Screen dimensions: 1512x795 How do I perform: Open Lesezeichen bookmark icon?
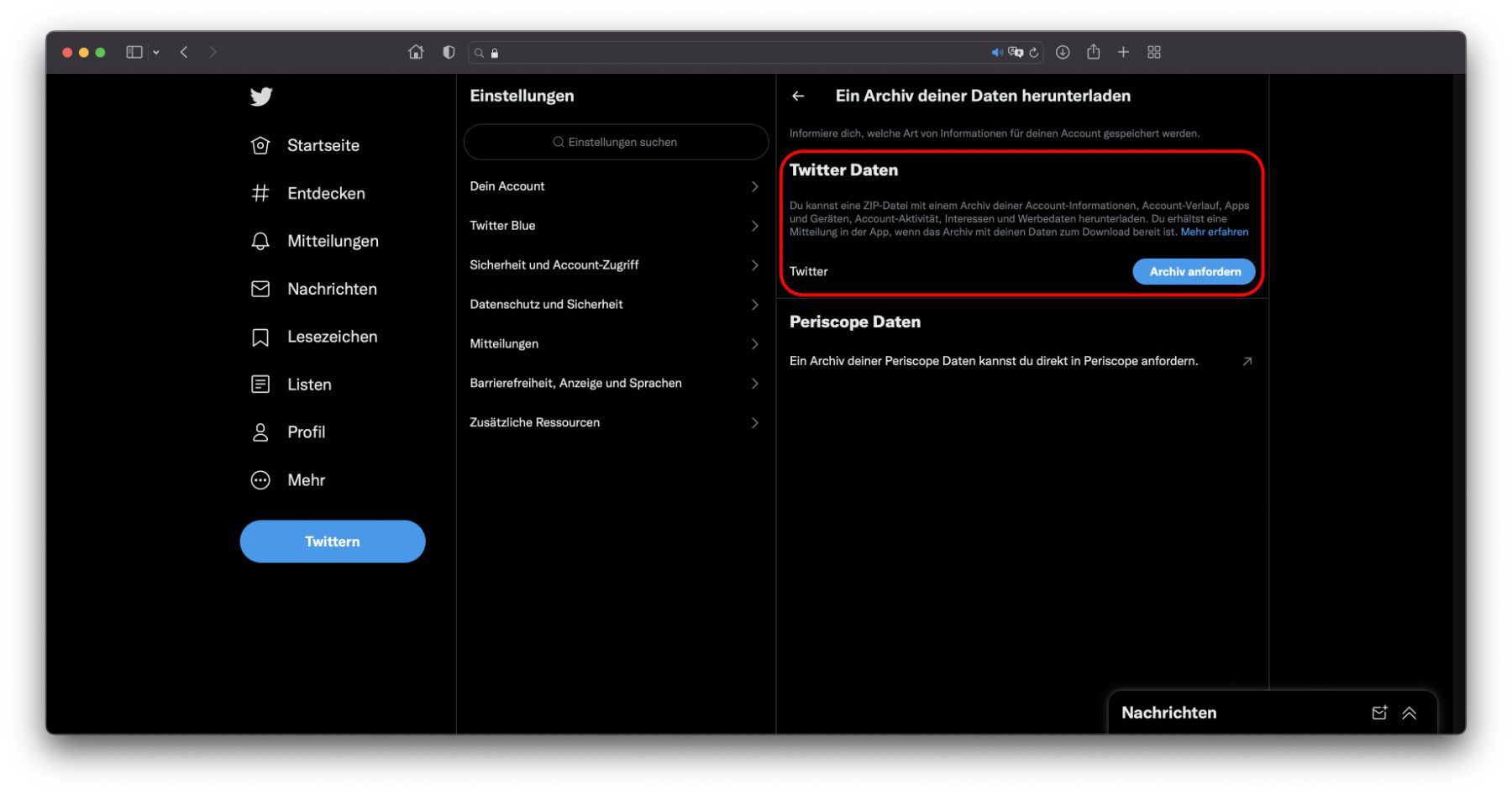(260, 337)
